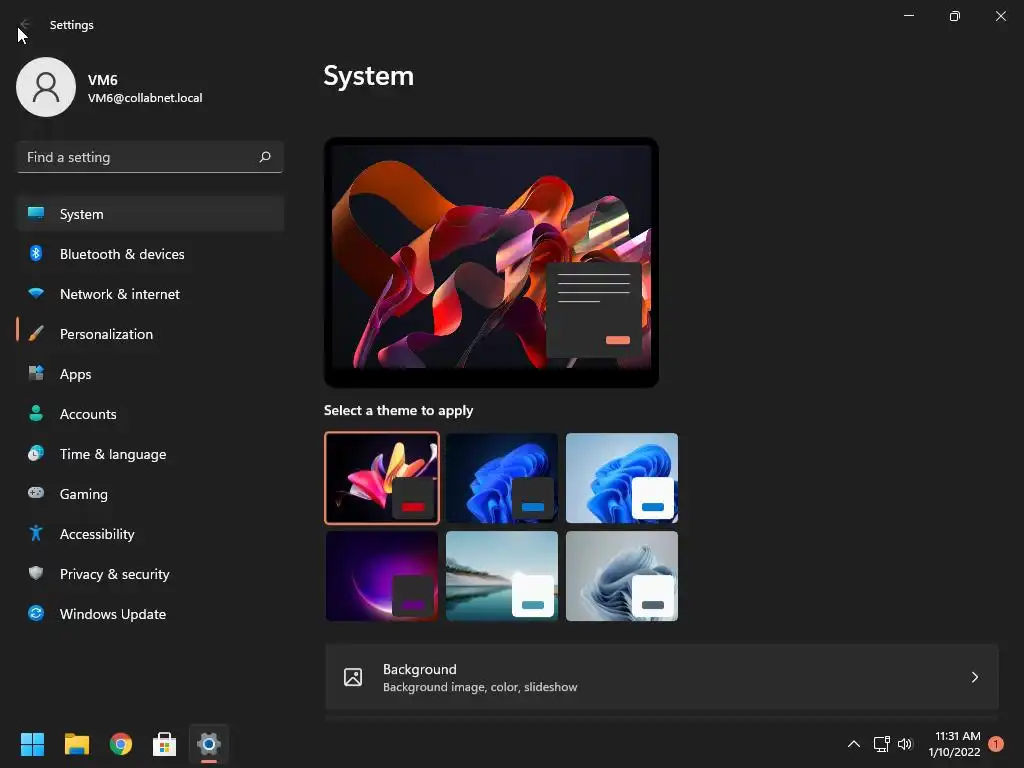Viewport: 1024px width, 768px height.
Task: Open Bluetooth & devices settings
Action: (150, 254)
